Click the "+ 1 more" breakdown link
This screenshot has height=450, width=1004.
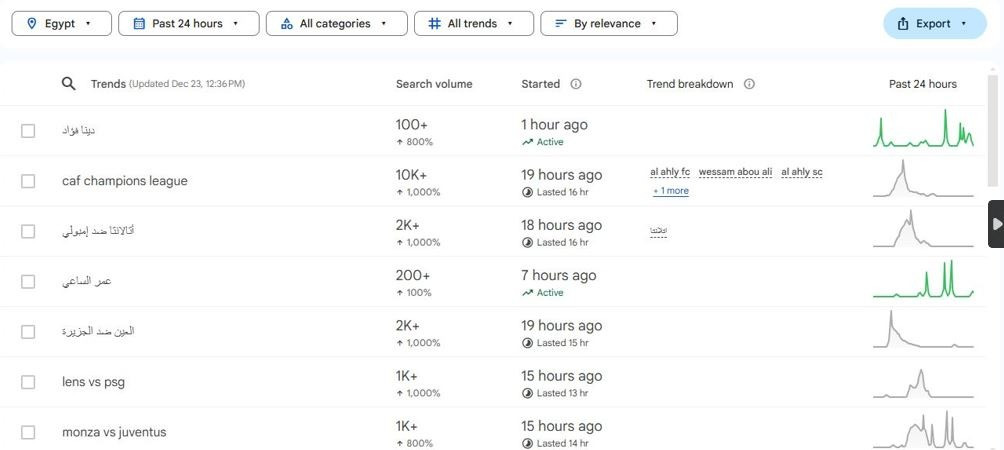[670, 191]
